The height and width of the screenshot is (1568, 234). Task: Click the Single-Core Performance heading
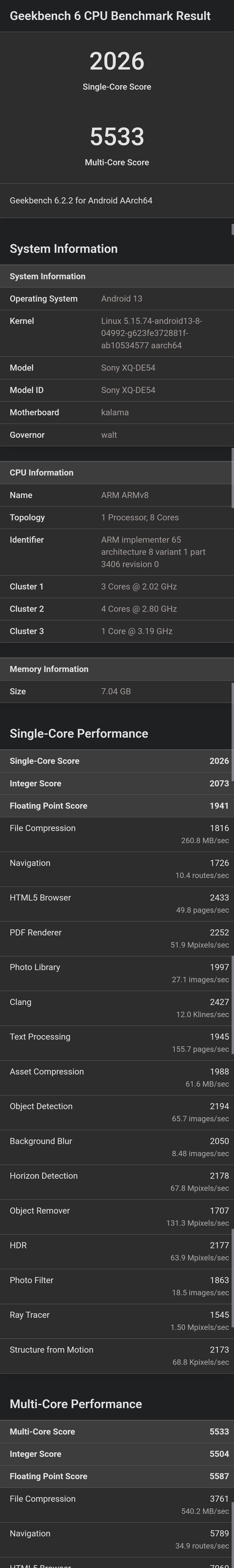(x=79, y=734)
